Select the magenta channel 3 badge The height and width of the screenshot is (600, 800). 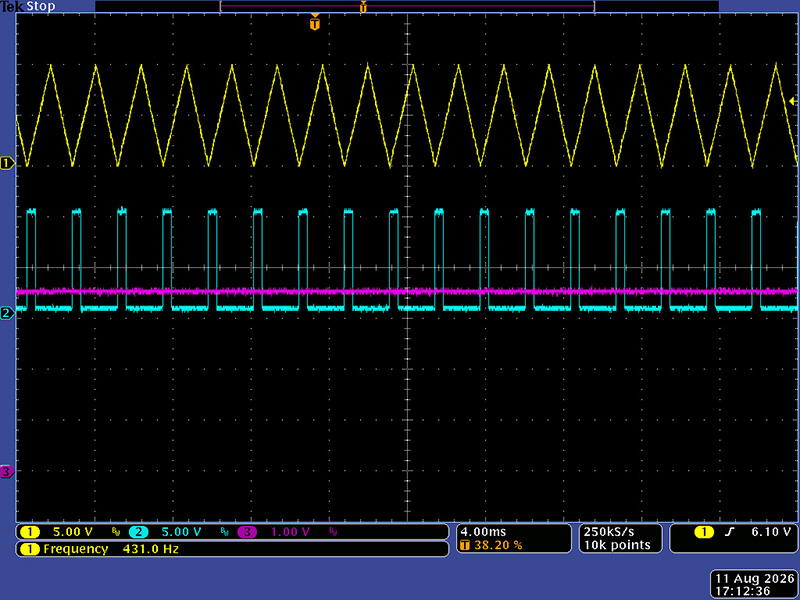point(247,532)
